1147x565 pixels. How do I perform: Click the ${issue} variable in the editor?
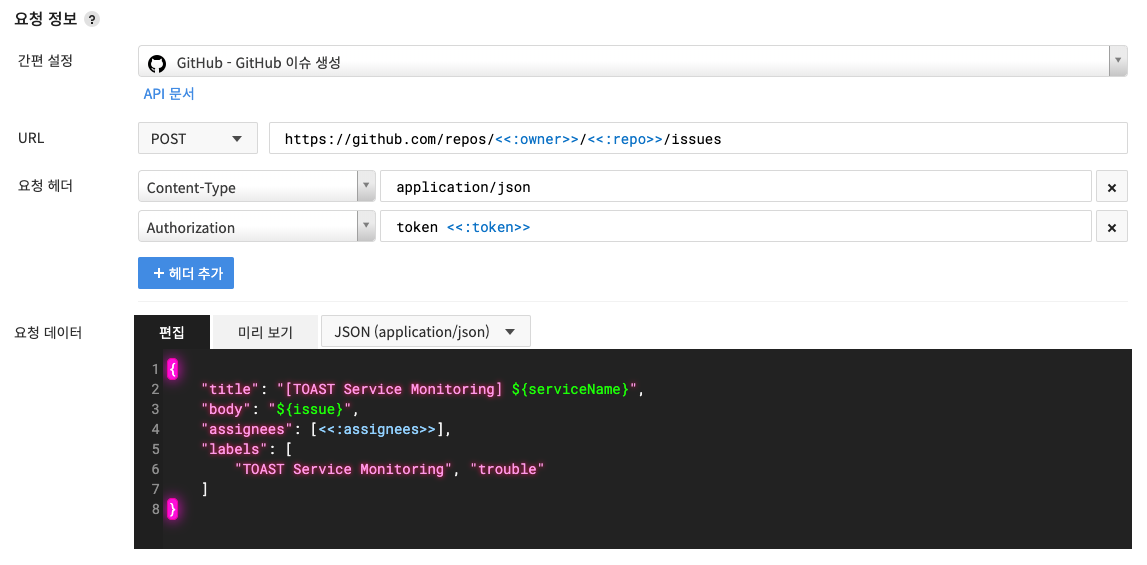tap(309, 409)
